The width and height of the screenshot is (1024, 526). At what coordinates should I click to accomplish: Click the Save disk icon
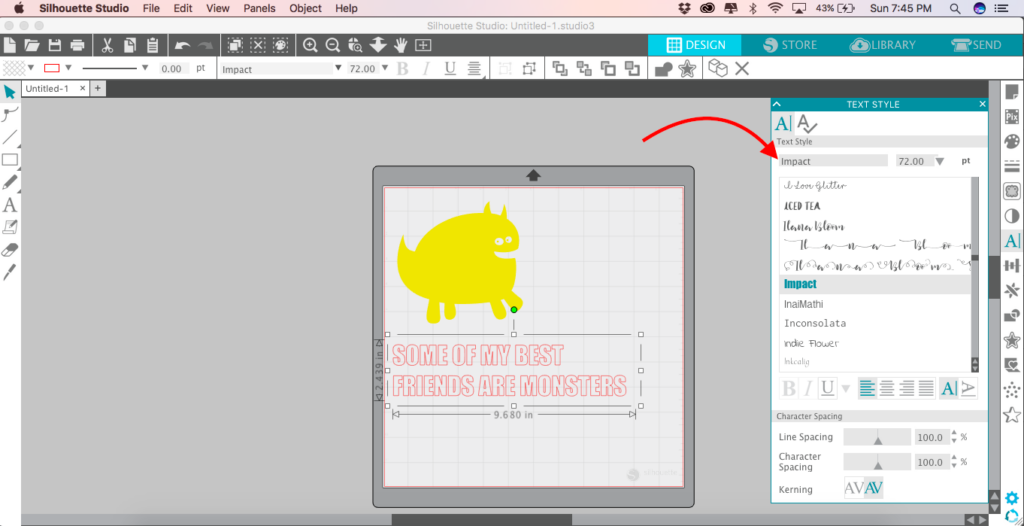(x=55, y=45)
